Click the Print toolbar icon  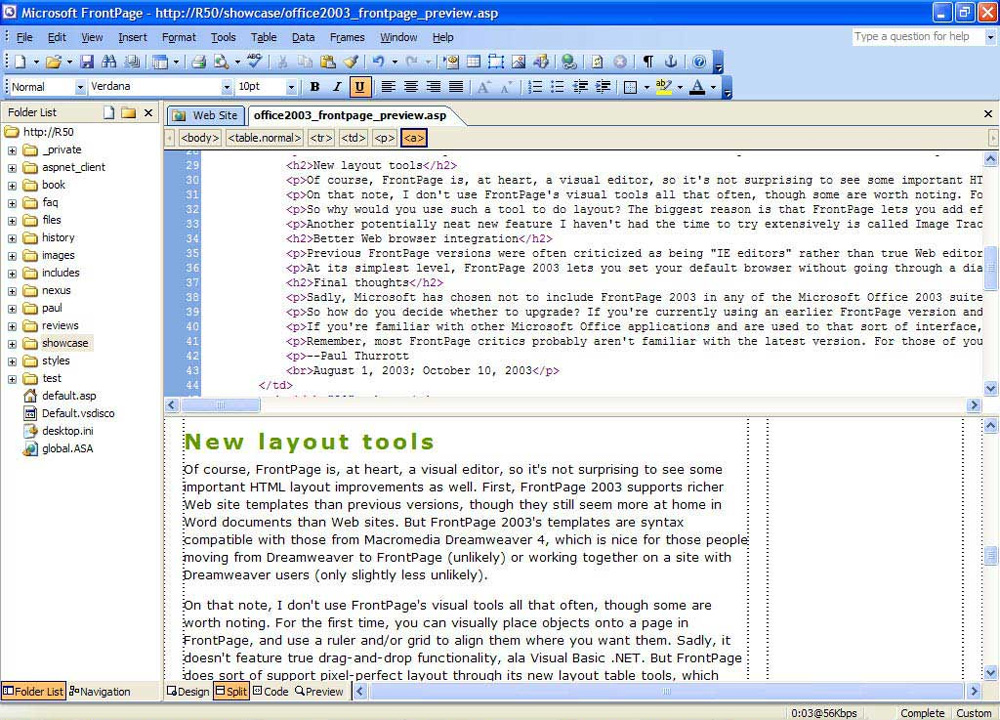click(199, 62)
